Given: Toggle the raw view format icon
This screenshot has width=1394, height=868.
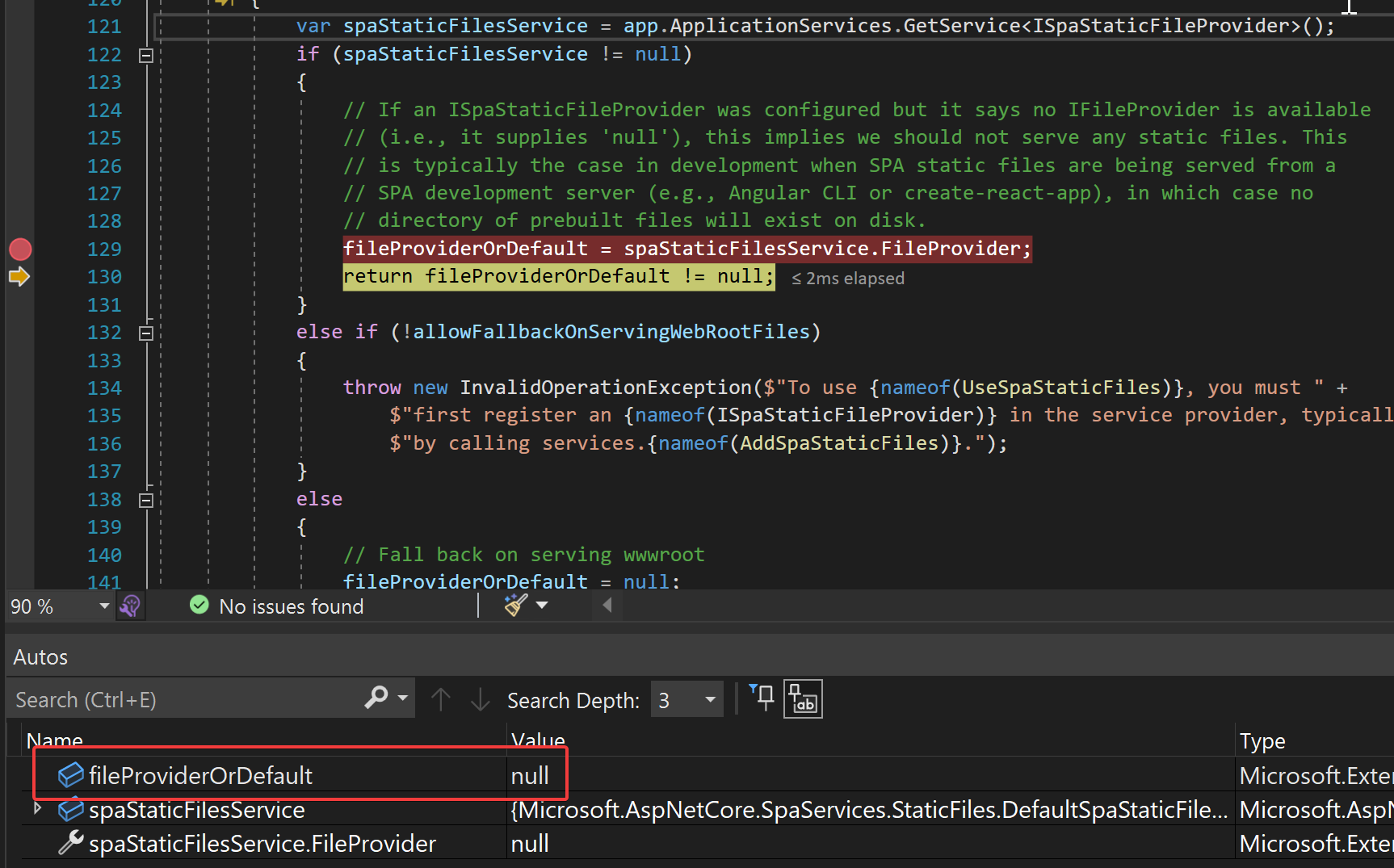Looking at the screenshot, I should coord(803,699).
